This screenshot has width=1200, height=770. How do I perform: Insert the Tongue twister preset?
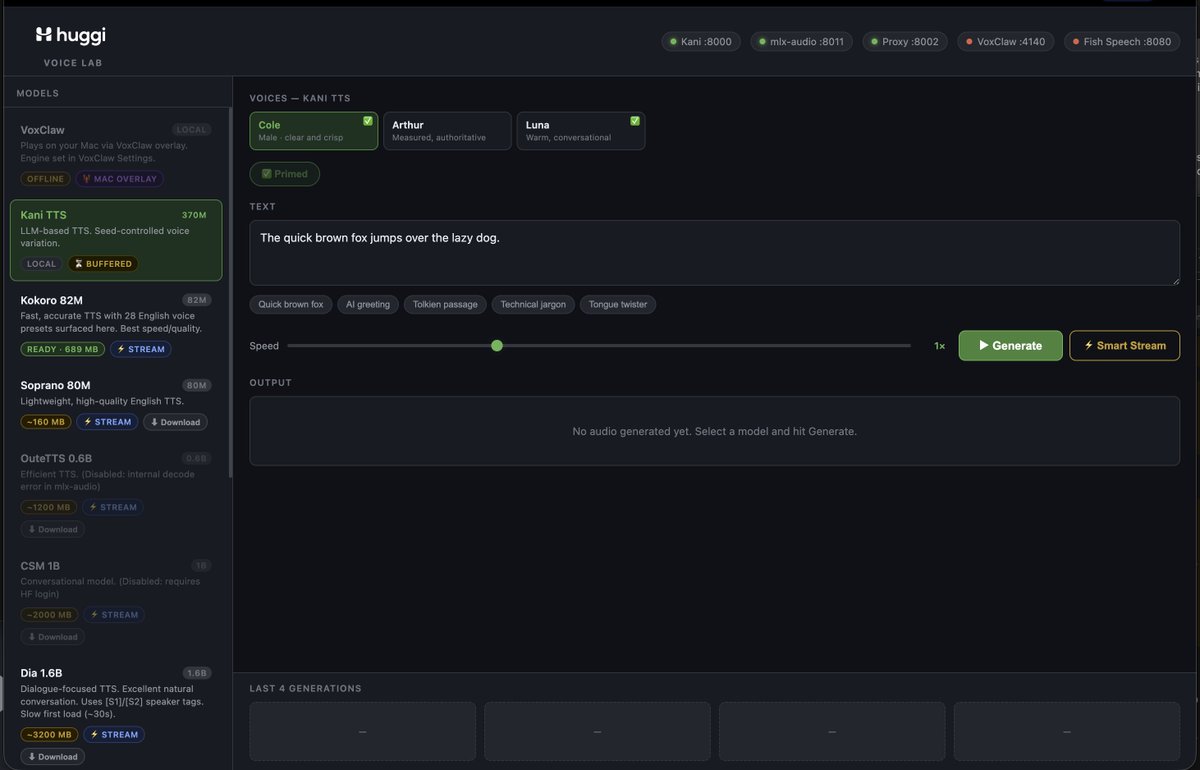618,304
